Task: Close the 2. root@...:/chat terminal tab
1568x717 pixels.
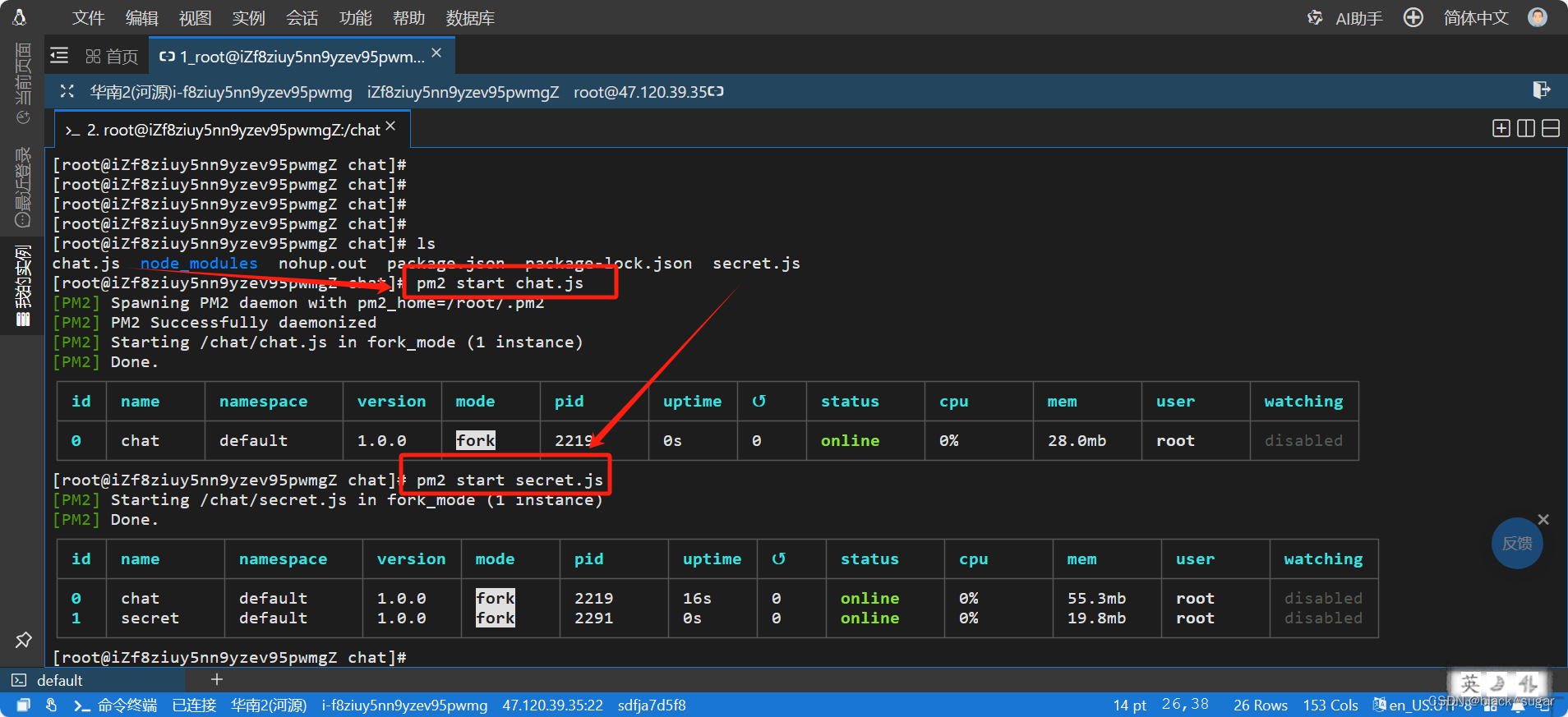Action: [390, 126]
